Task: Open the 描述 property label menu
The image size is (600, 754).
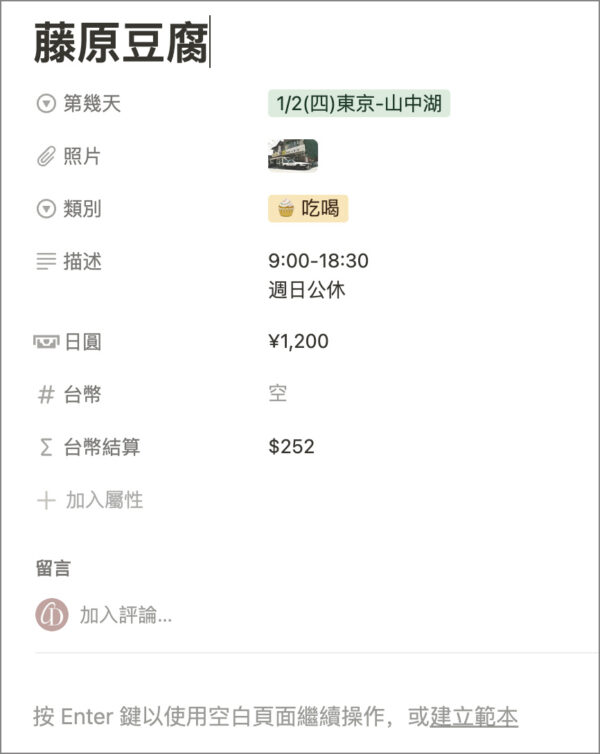Action: [x=82, y=263]
